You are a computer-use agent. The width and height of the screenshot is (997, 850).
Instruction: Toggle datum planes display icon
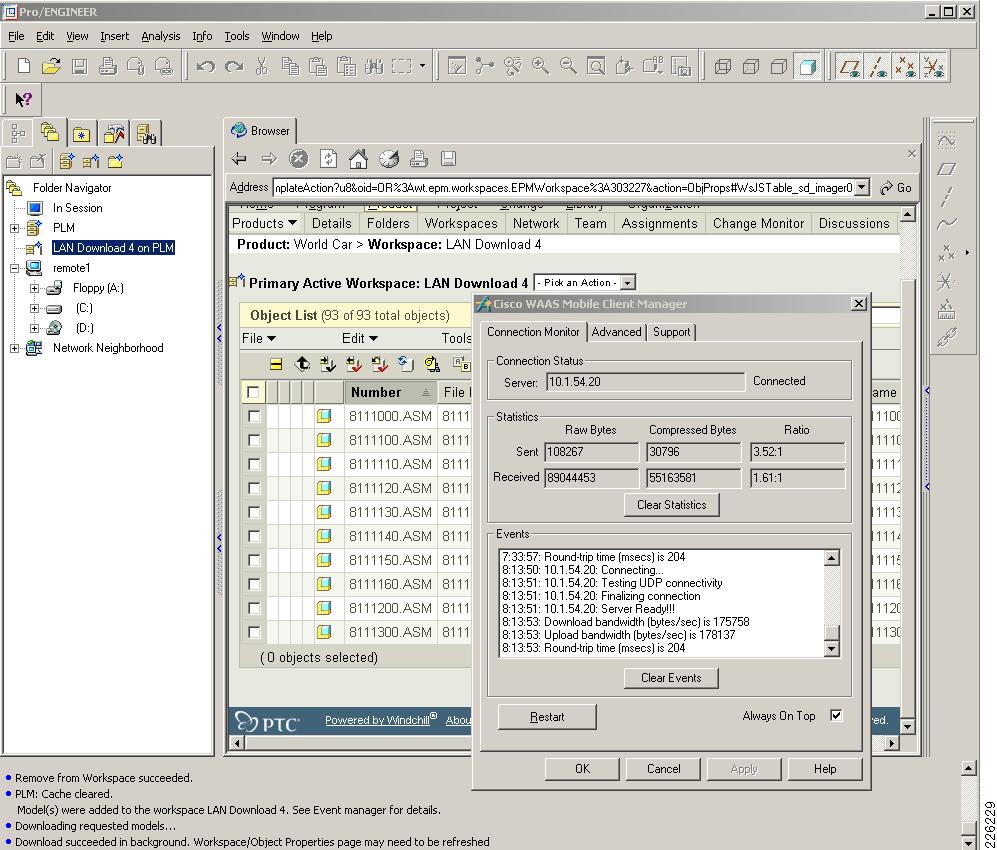point(850,66)
